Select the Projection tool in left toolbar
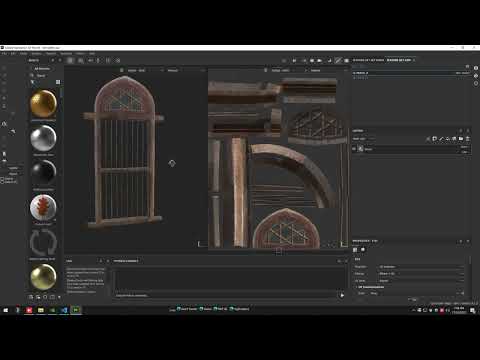The image size is (480, 360). point(4,83)
